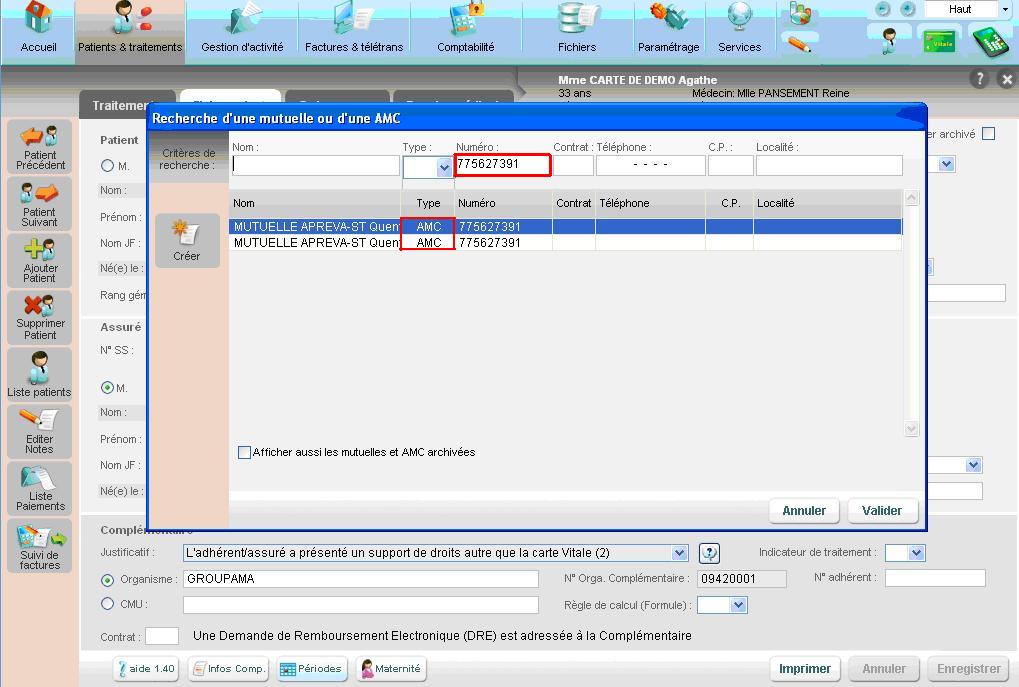Switch to the Traitement tab
The image size is (1019, 687).
pyautogui.click(x=121, y=105)
